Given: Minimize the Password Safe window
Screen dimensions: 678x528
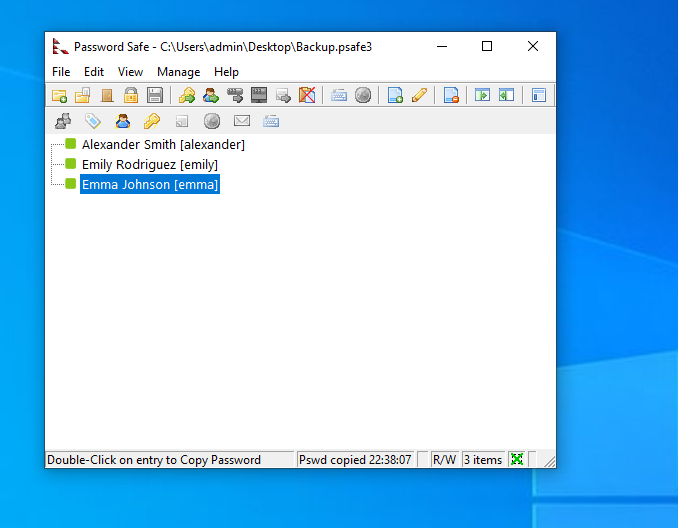Looking at the screenshot, I should click(442, 46).
